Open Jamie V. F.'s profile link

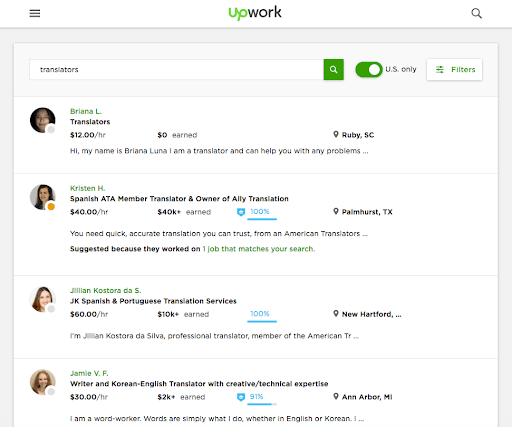(x=89, y=373)
